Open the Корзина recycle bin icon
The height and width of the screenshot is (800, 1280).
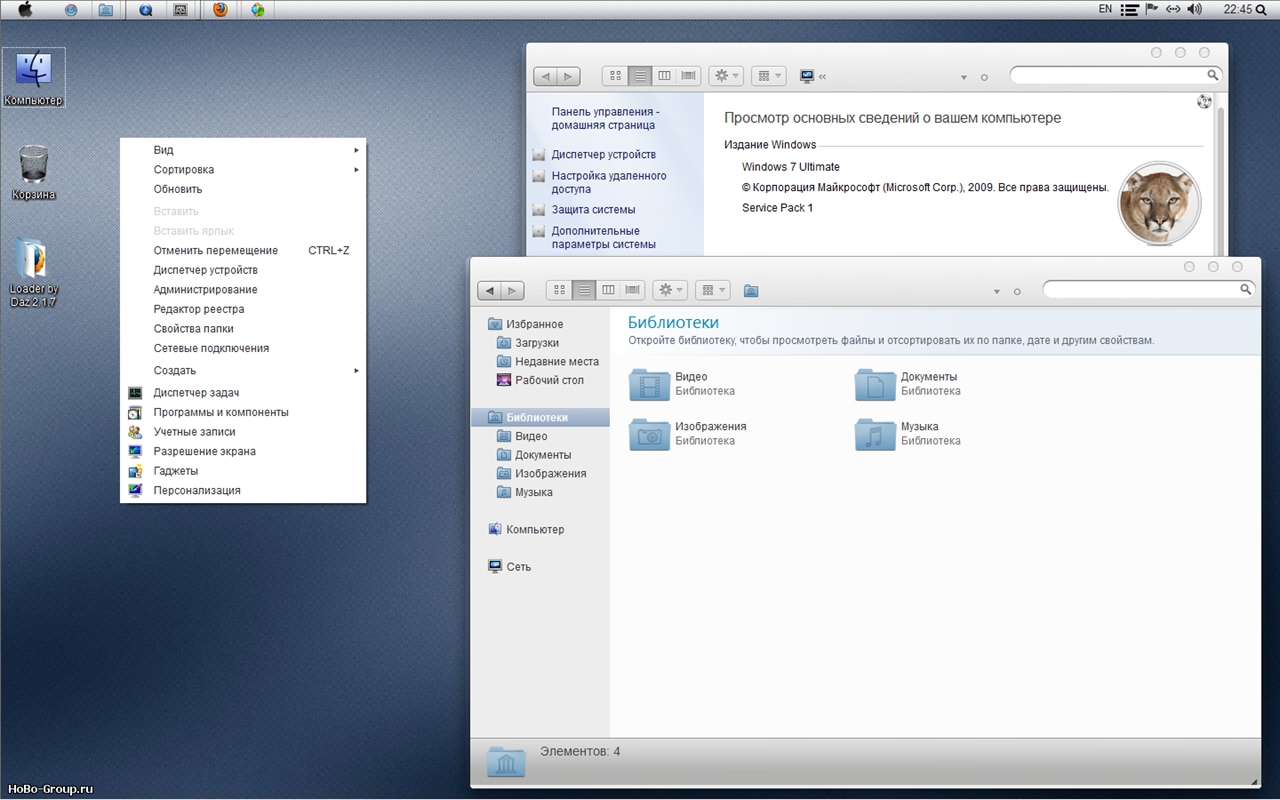tap(34, 172)
